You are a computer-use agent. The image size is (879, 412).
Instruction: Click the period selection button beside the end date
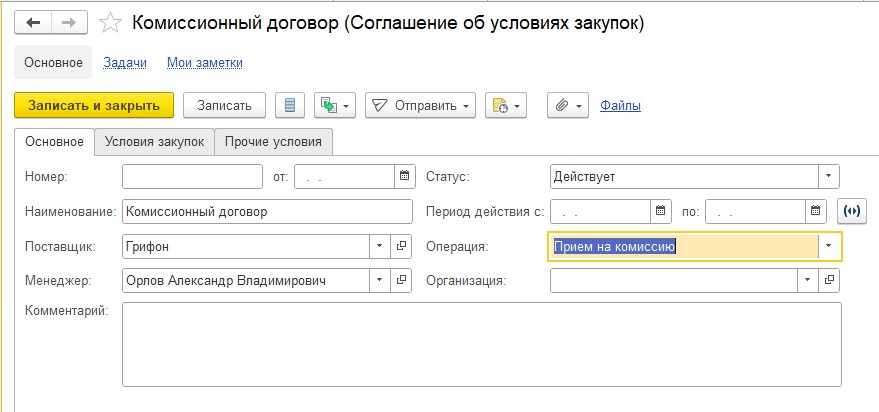click(x=853, y=211)
